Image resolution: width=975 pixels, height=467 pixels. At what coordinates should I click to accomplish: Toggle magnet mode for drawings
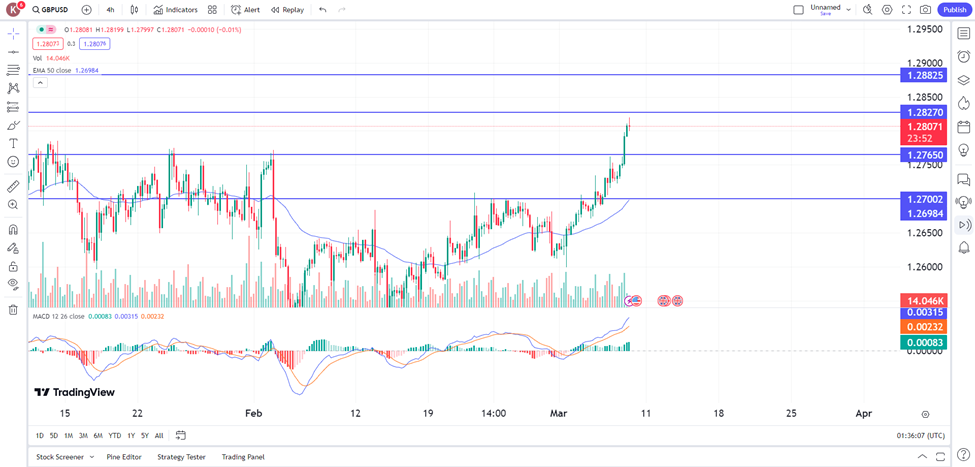pyautogui.click(x=13, y=229)
